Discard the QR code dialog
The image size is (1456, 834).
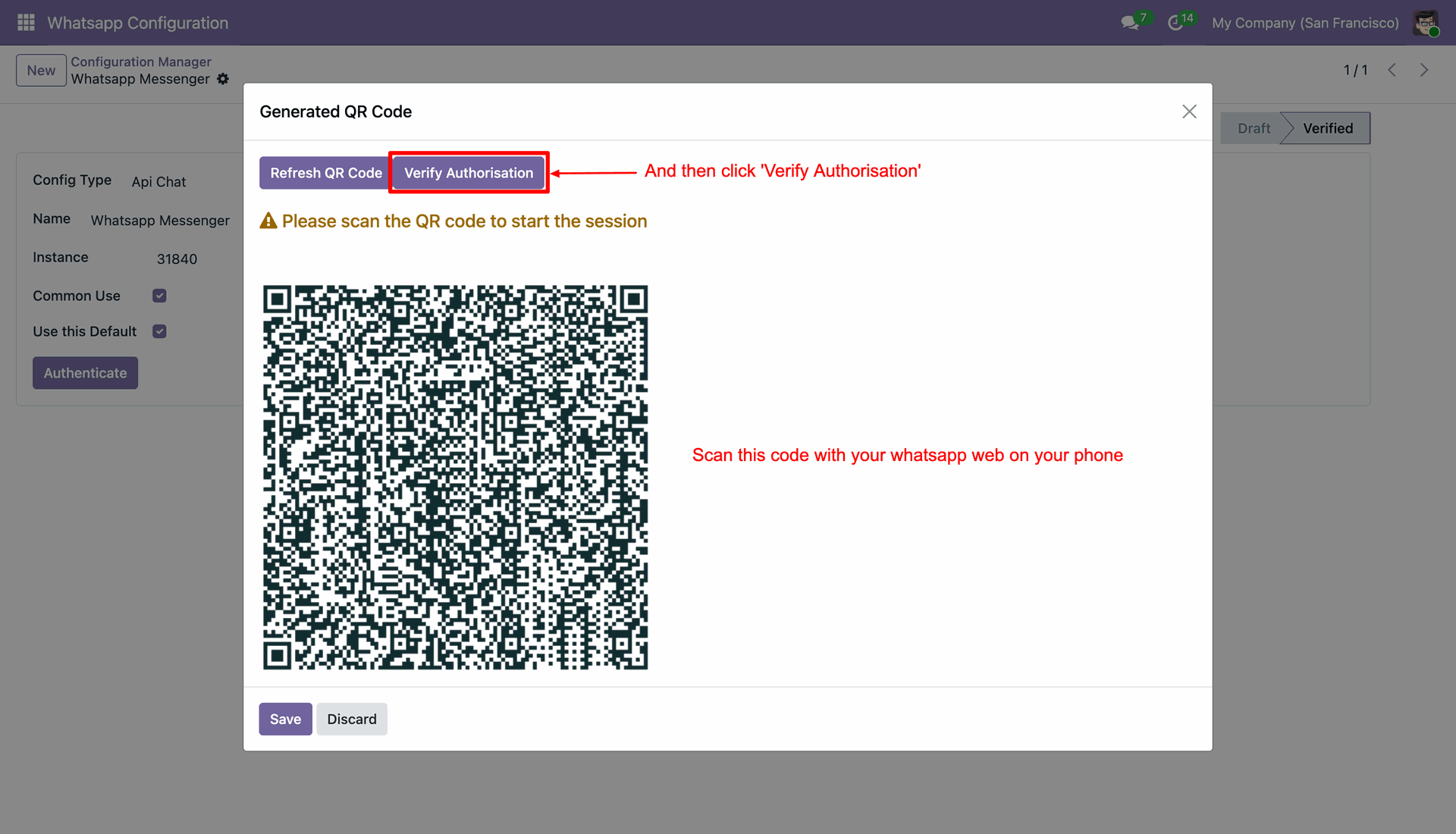tap(352, 719)
